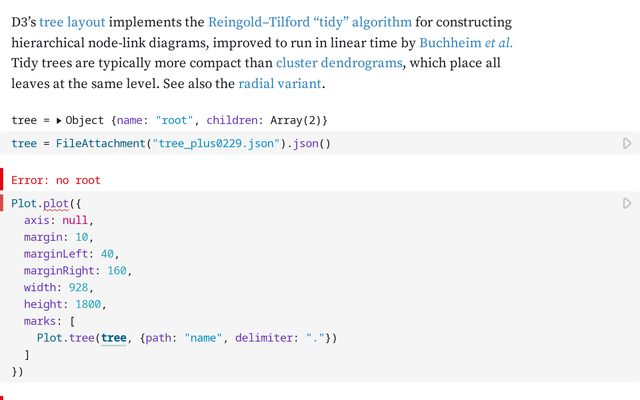Place cursor on the delimiter option string
This screenshot has height=400, width=640.
315,338
